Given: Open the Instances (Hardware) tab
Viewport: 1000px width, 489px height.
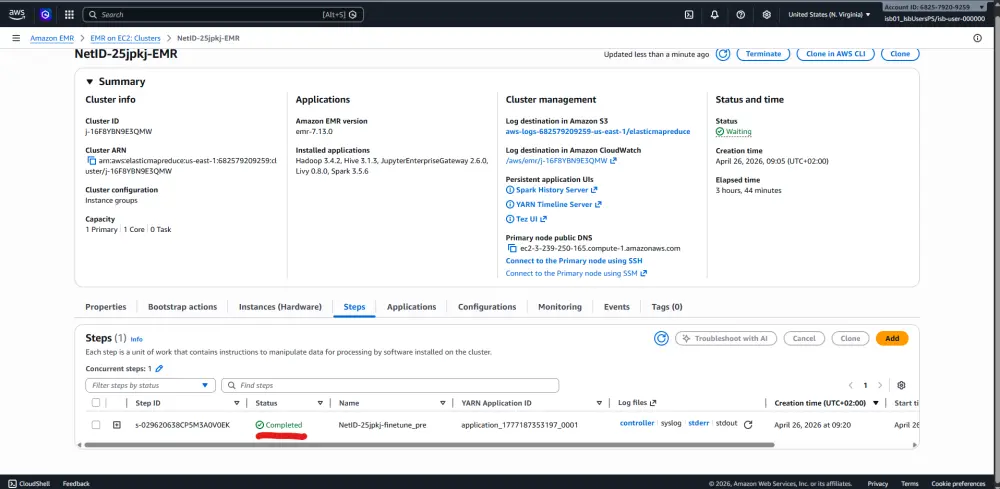Looking at the screenshot, I should coord(280,307).
